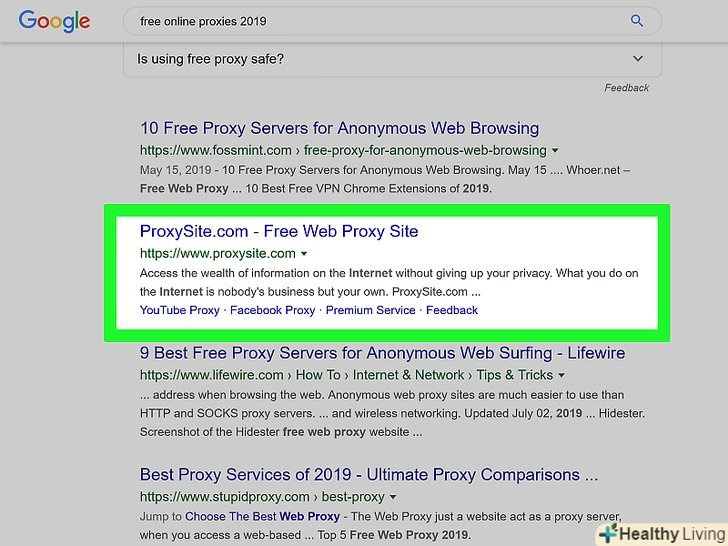Open dropdown arrow after 'Tips & Tricks'

pyautogui.click(x=561, y=375)
